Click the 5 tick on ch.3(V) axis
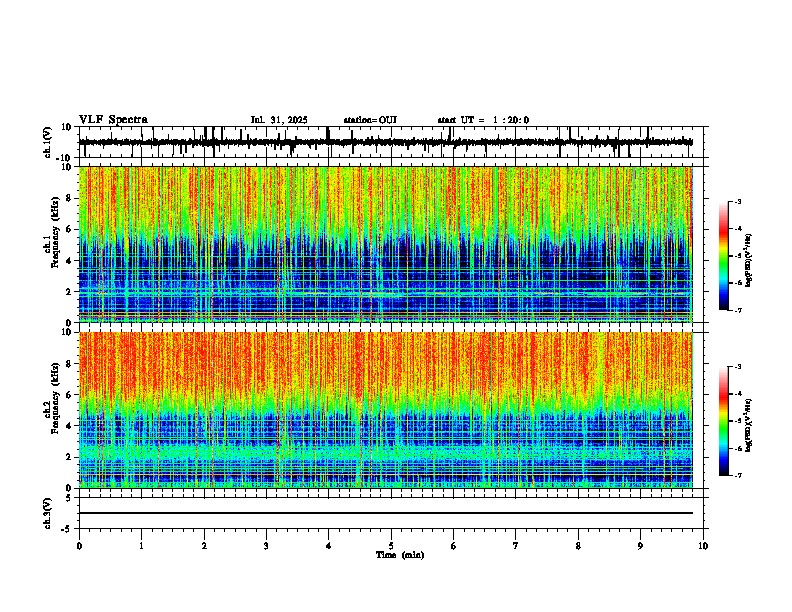Image resolution: width=792 pixels, height=612 pixels. [69, 498]
